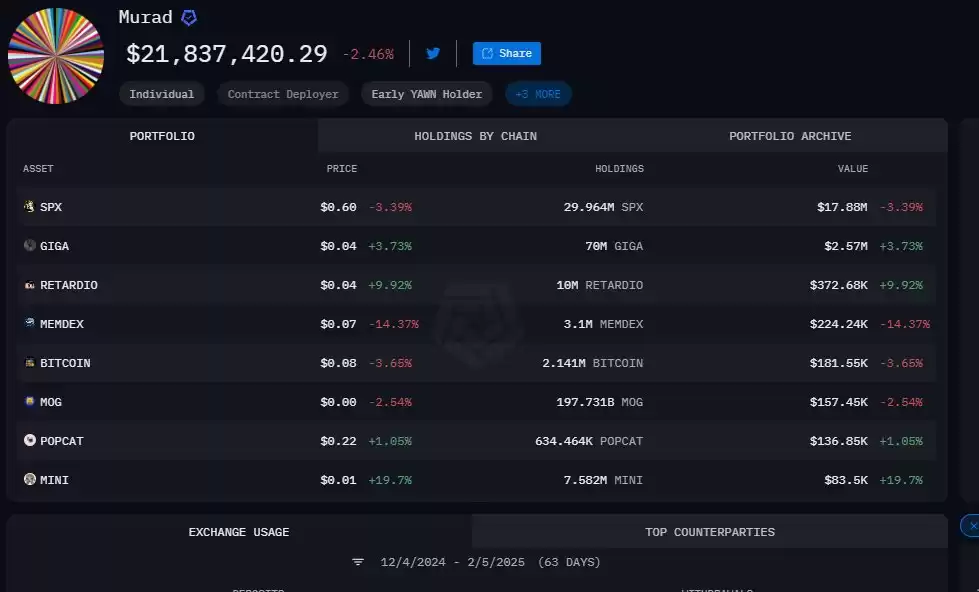Click the 197.731B MOG holdings cell
This screenshot has height=592, width=979.
599,402
